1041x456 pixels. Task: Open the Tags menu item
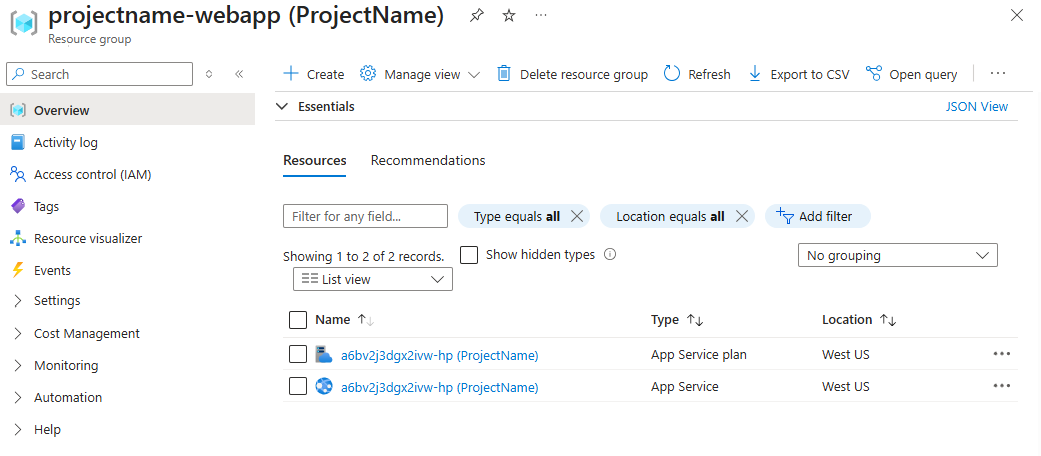coord(46,207)
